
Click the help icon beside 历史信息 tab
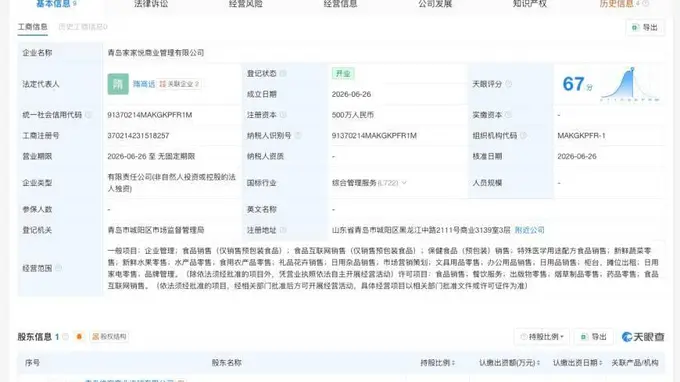pos(646,3)
